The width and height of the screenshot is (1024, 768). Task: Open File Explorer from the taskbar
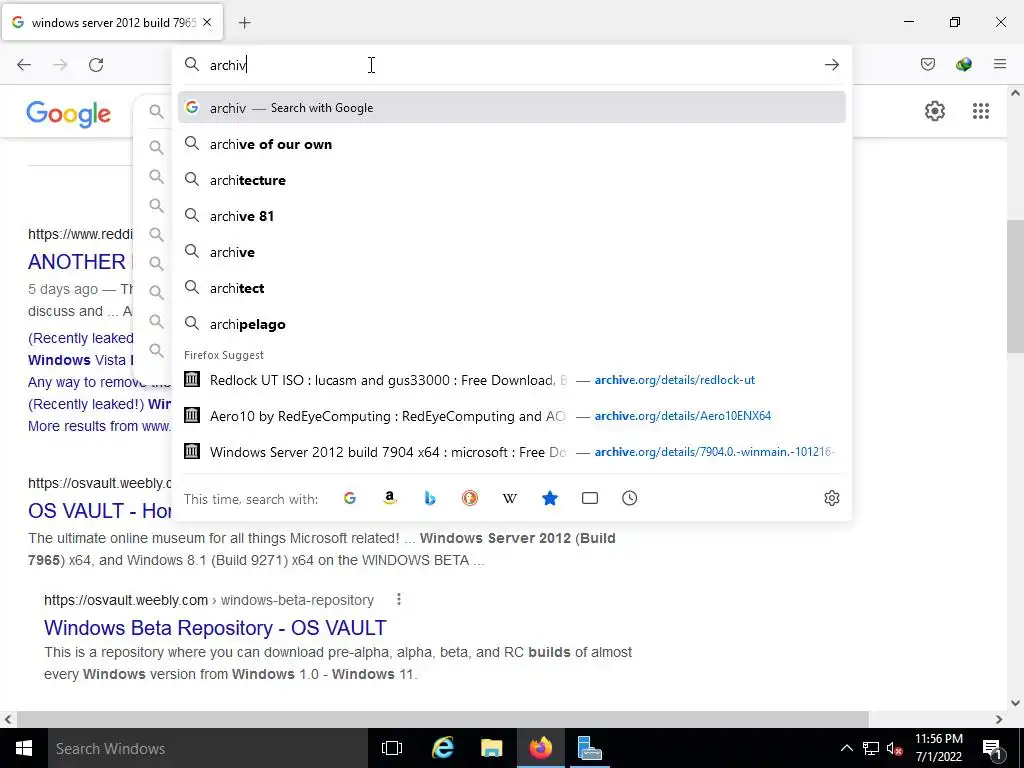tap(492, 748)
